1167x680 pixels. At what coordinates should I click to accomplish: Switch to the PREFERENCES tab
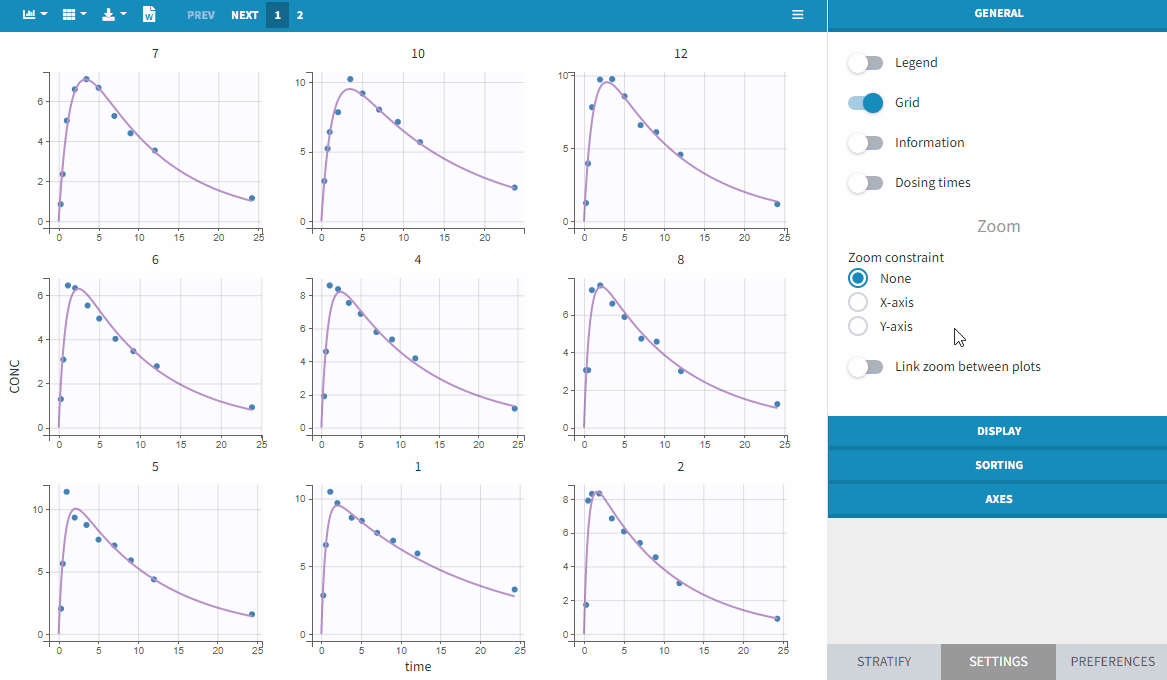pyautogui.click(x=1112, y=661)
